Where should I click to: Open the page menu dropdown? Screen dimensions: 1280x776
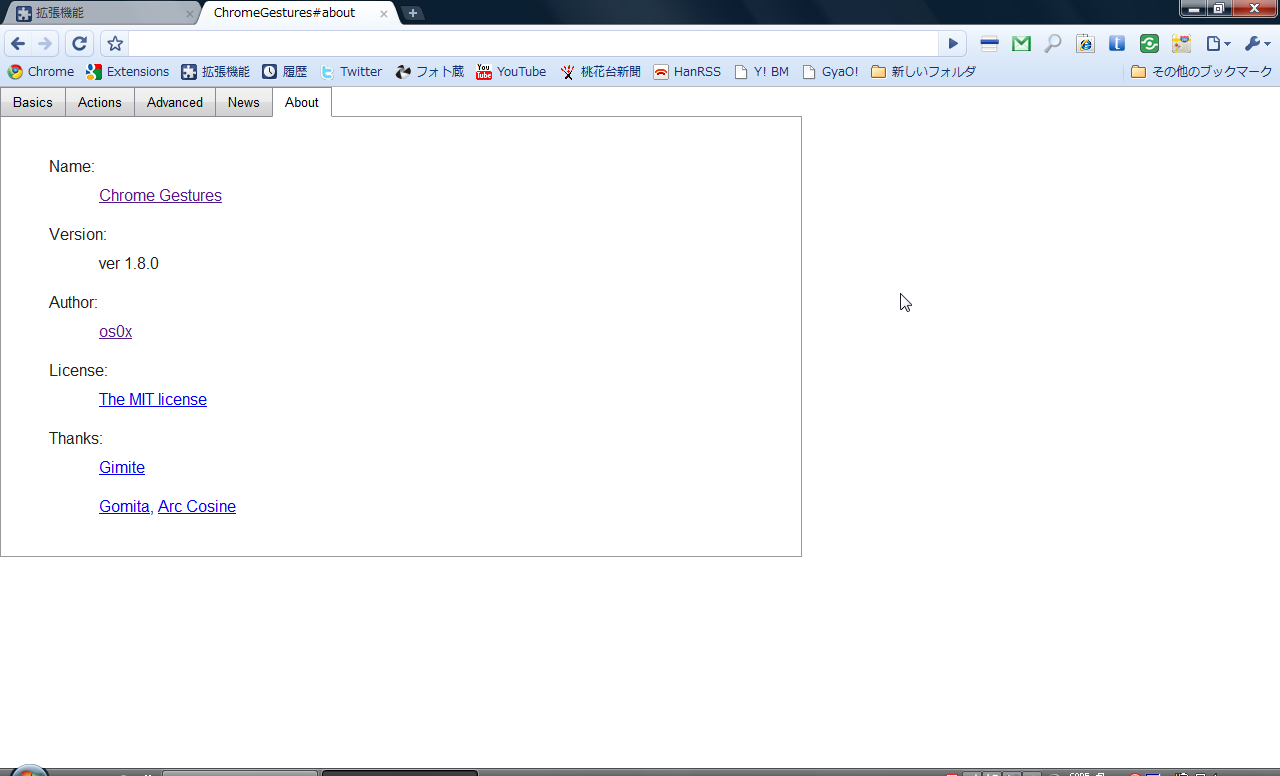[x=1218, y=44]
